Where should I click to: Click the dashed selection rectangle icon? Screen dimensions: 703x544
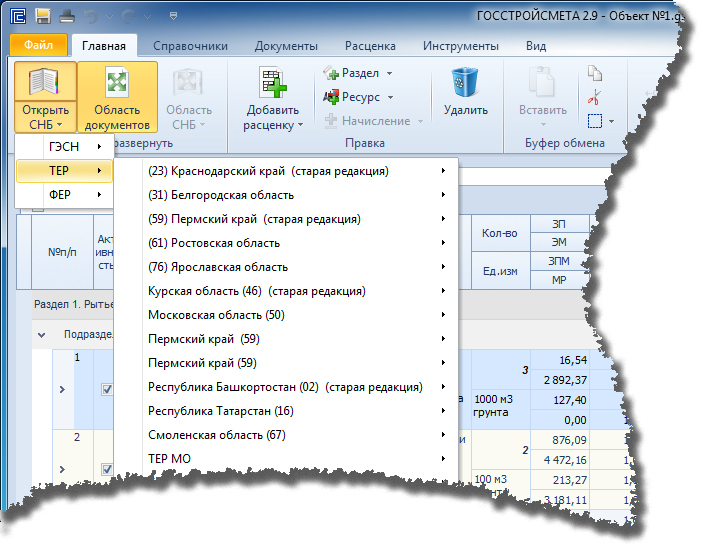pyautogui.click(x=595, y=121)
